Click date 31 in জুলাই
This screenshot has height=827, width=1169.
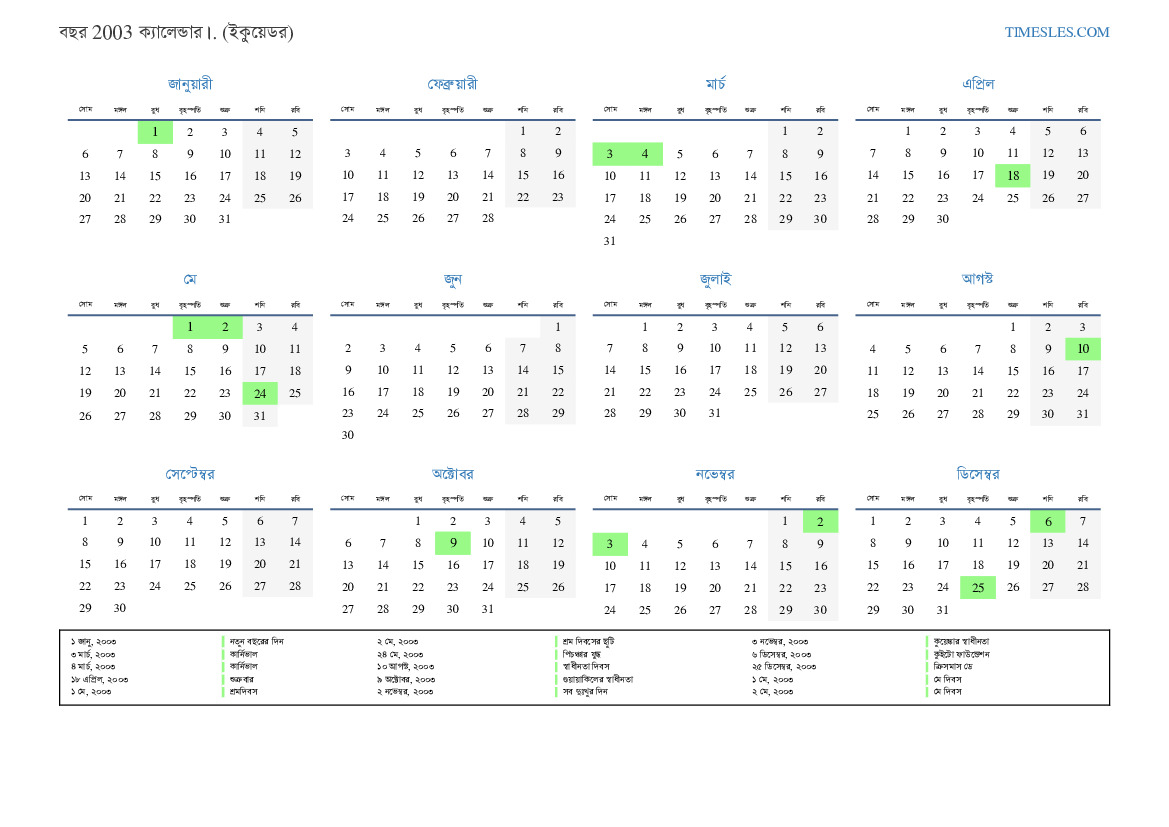(714, 413)
